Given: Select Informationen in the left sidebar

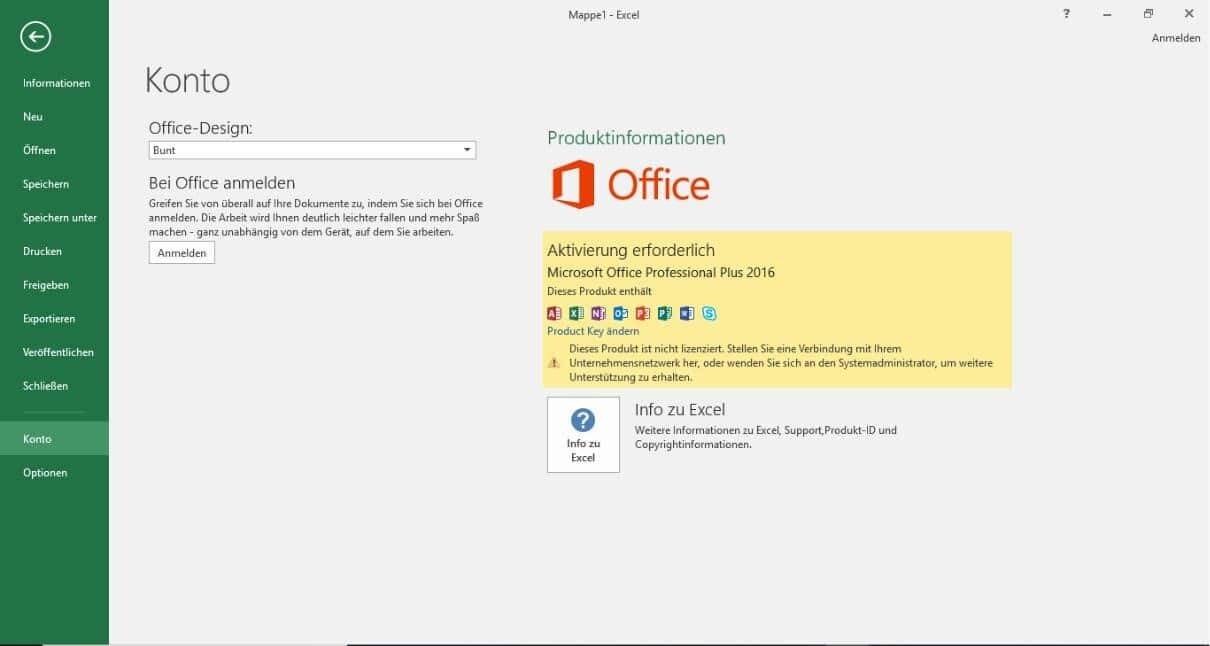Looking at the screenshot, I should [56, 83].
